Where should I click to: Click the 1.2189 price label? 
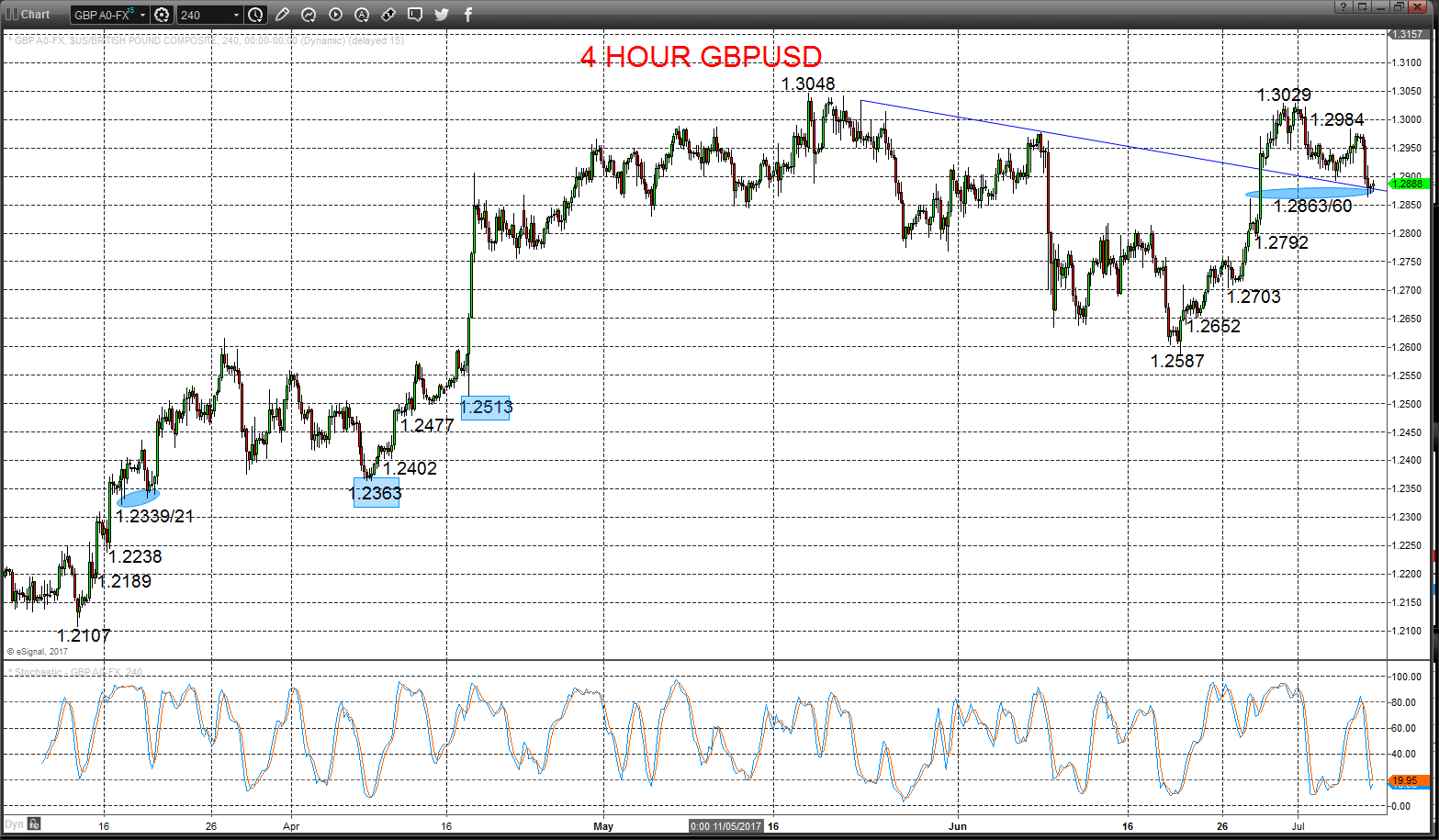[x=125, y=581]
